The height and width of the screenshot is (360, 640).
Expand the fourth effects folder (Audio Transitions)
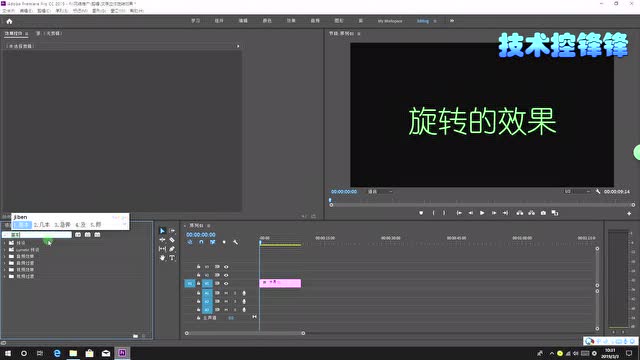click(5, 263)
